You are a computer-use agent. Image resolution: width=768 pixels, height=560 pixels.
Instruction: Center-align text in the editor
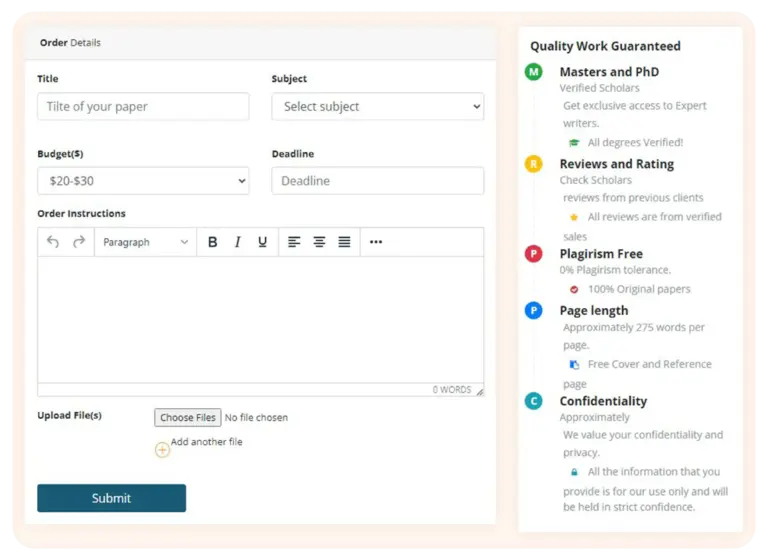tap(319, 242)
